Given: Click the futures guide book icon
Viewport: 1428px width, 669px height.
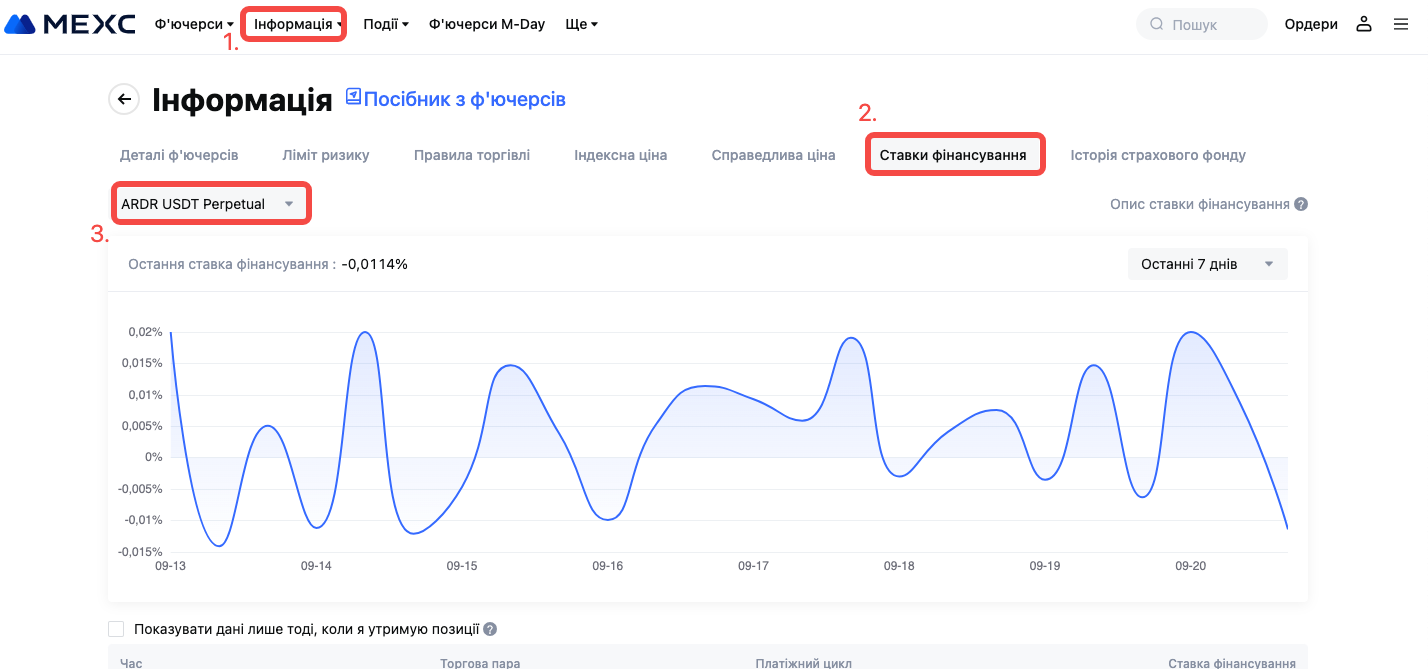Looking at the screenshot, I should click(353, 97).
